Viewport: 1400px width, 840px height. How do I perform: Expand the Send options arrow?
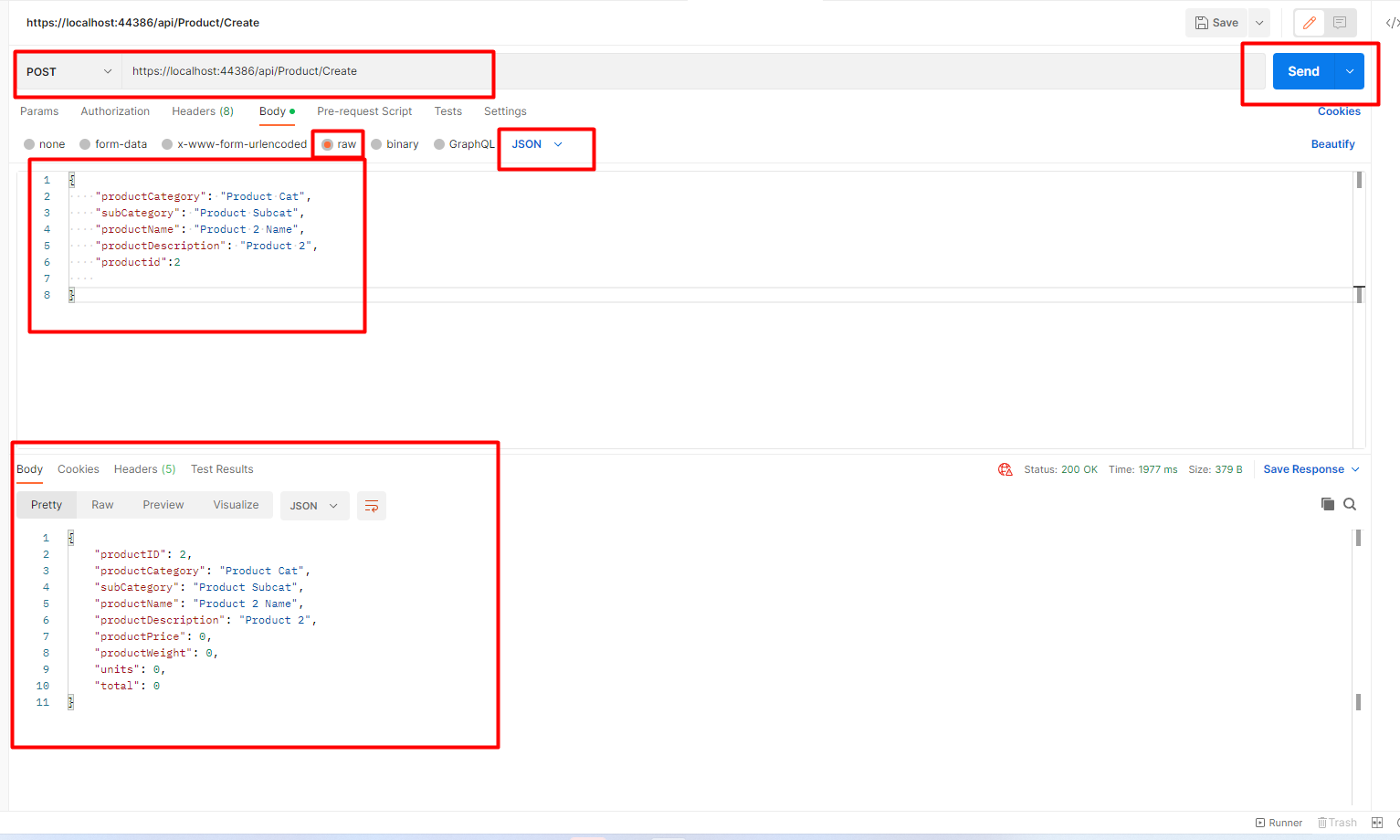1350,71
